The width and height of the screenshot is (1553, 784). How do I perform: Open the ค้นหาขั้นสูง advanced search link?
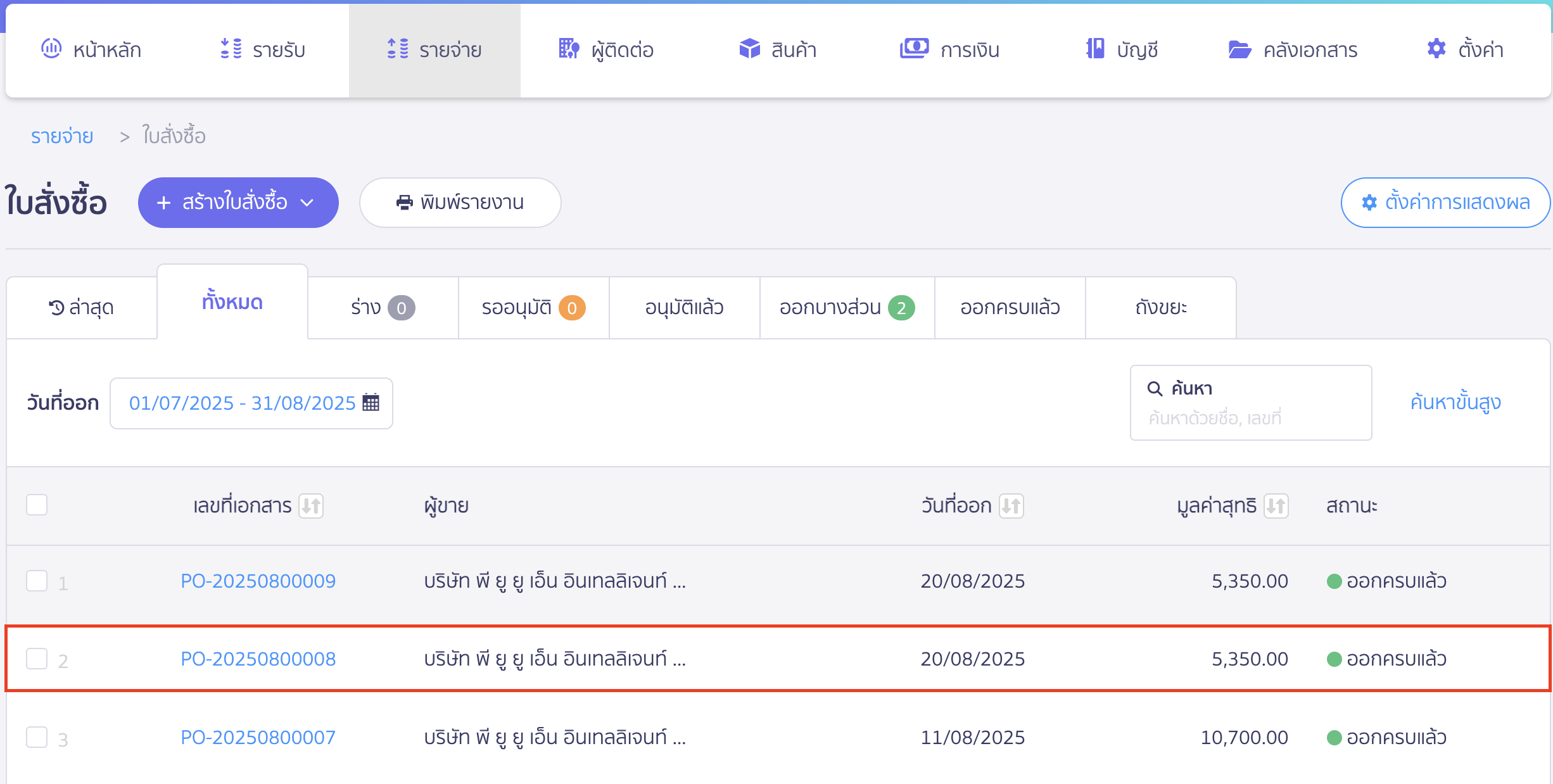point(1455,402)
